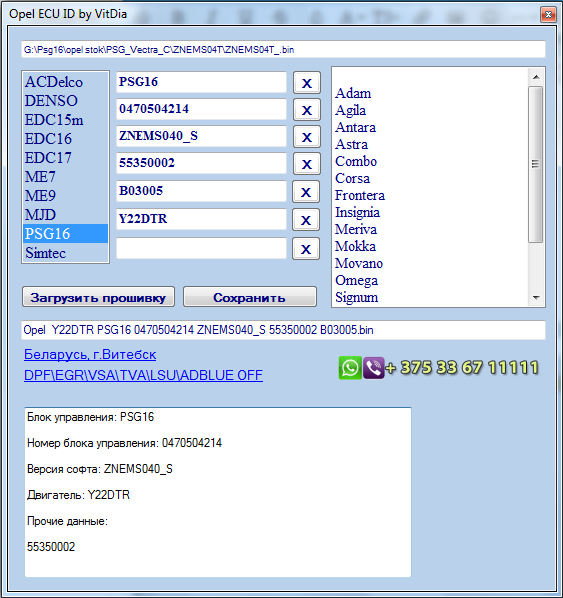Choose Signum in model list
563x598 pixels.
tap(357, 297)
